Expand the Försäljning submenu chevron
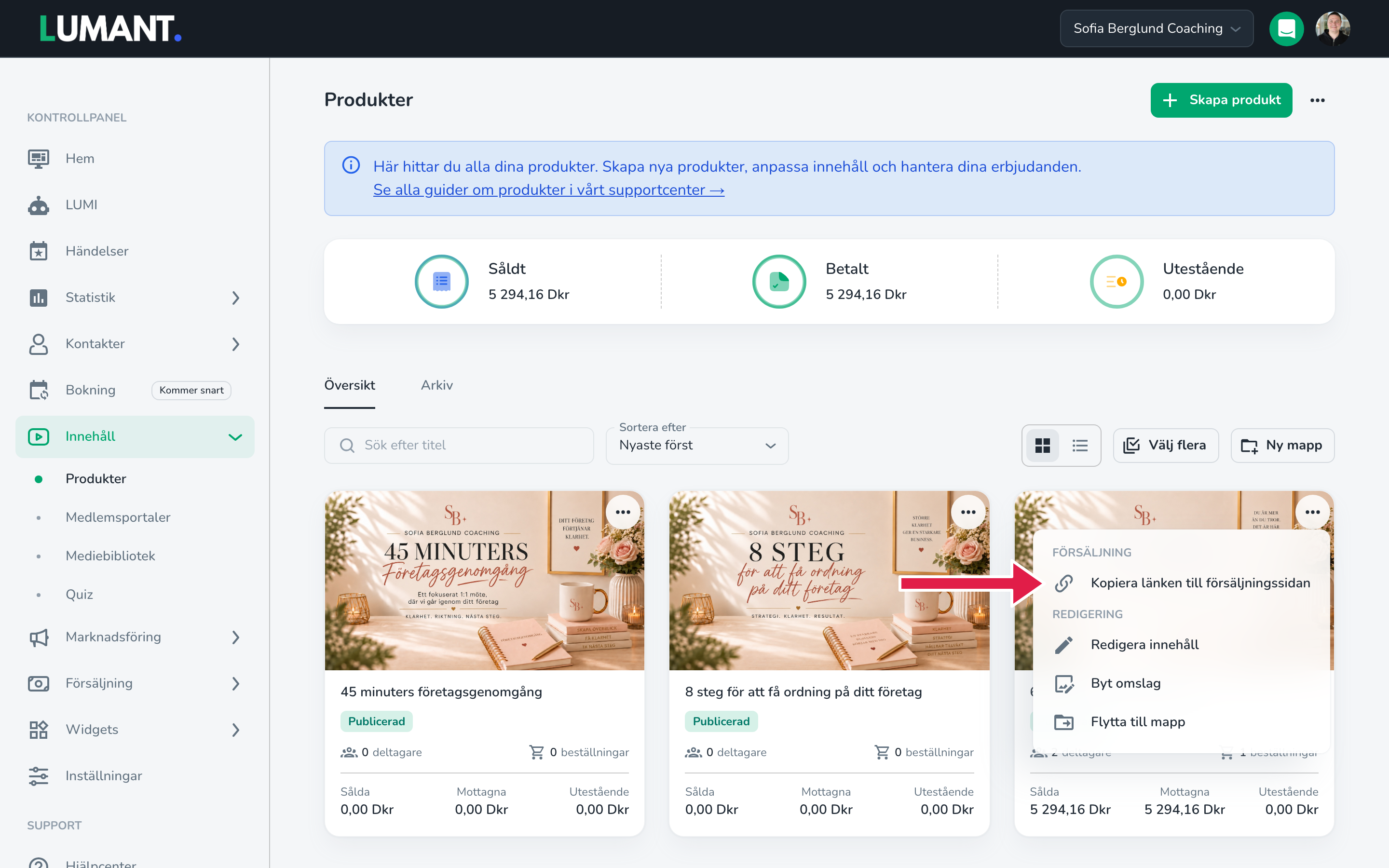This screenshot has height=868, width=1389. pyautogui.click(x=235, y=684)
